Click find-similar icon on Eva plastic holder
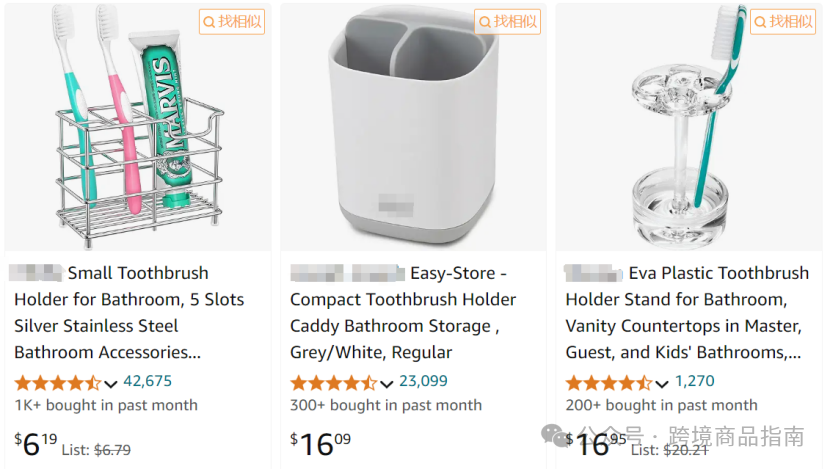 tap(783, 22)
